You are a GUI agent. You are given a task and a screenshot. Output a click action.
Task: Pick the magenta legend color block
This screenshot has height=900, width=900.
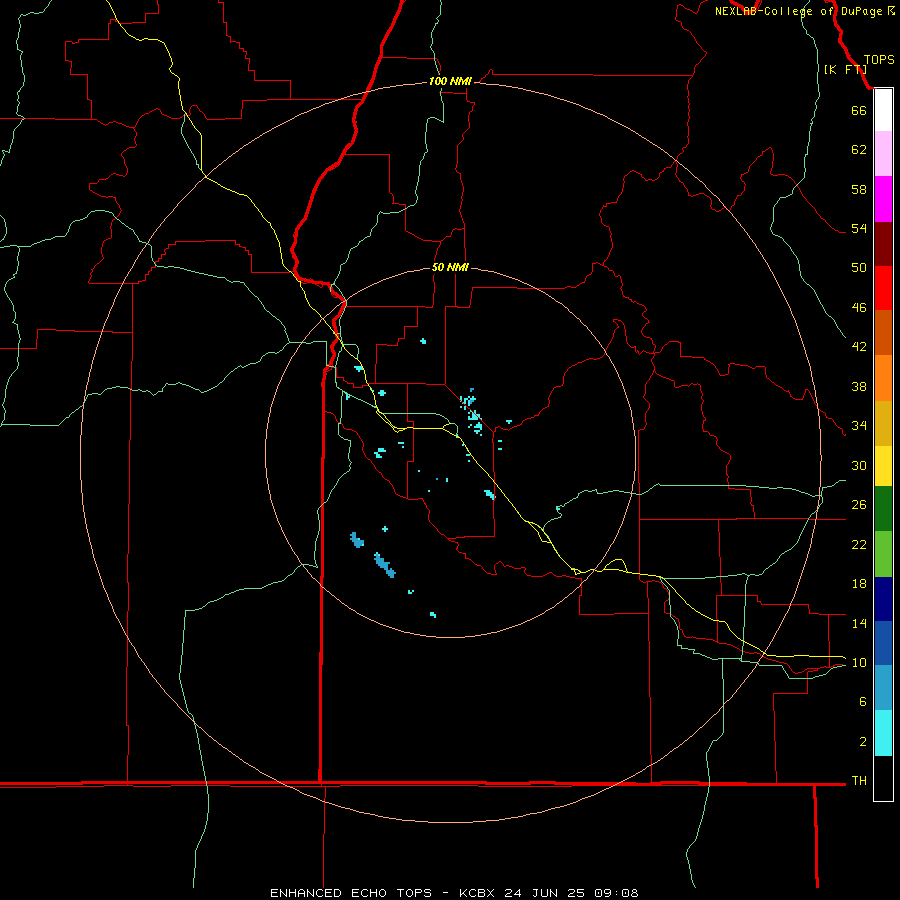[x=883, y=199]
